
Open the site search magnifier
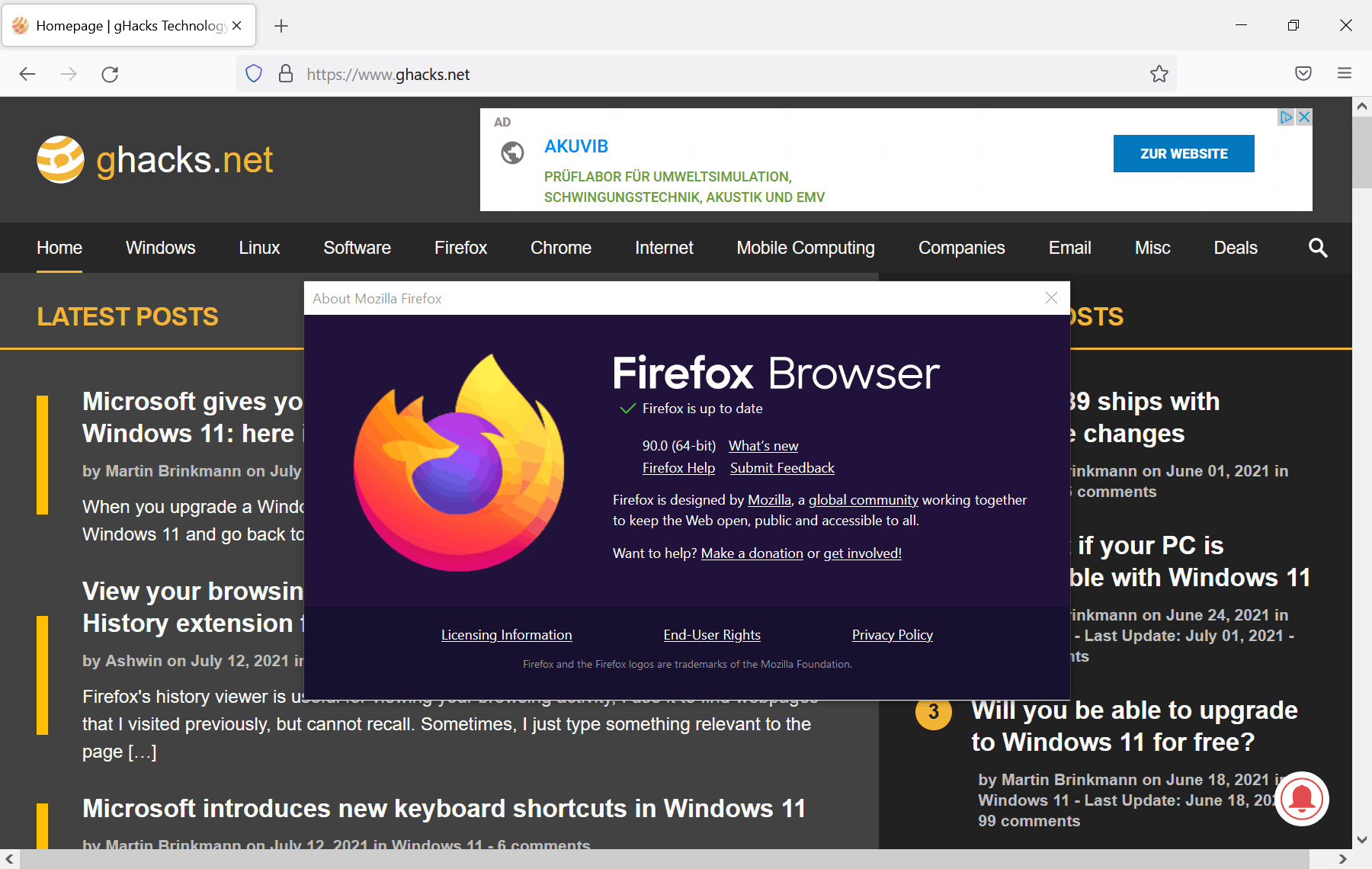[x=1318, y=248]
